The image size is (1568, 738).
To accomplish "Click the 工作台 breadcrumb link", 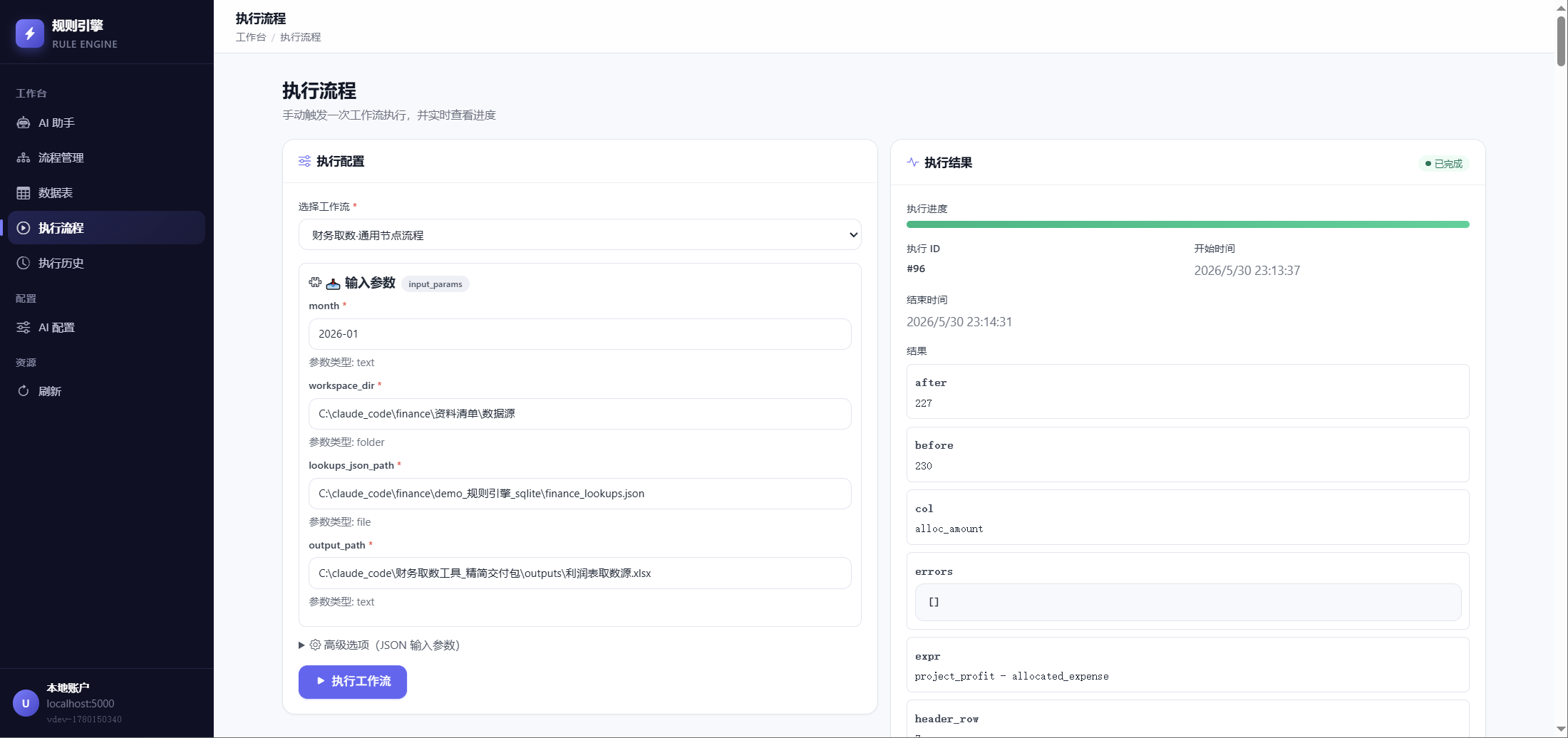I will pos(251,37).
